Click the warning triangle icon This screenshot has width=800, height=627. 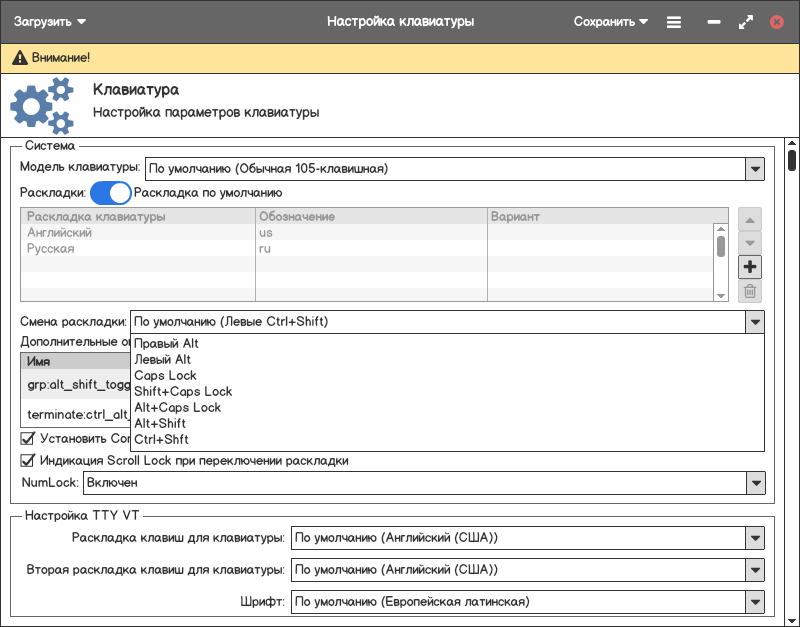coord(19,58)
